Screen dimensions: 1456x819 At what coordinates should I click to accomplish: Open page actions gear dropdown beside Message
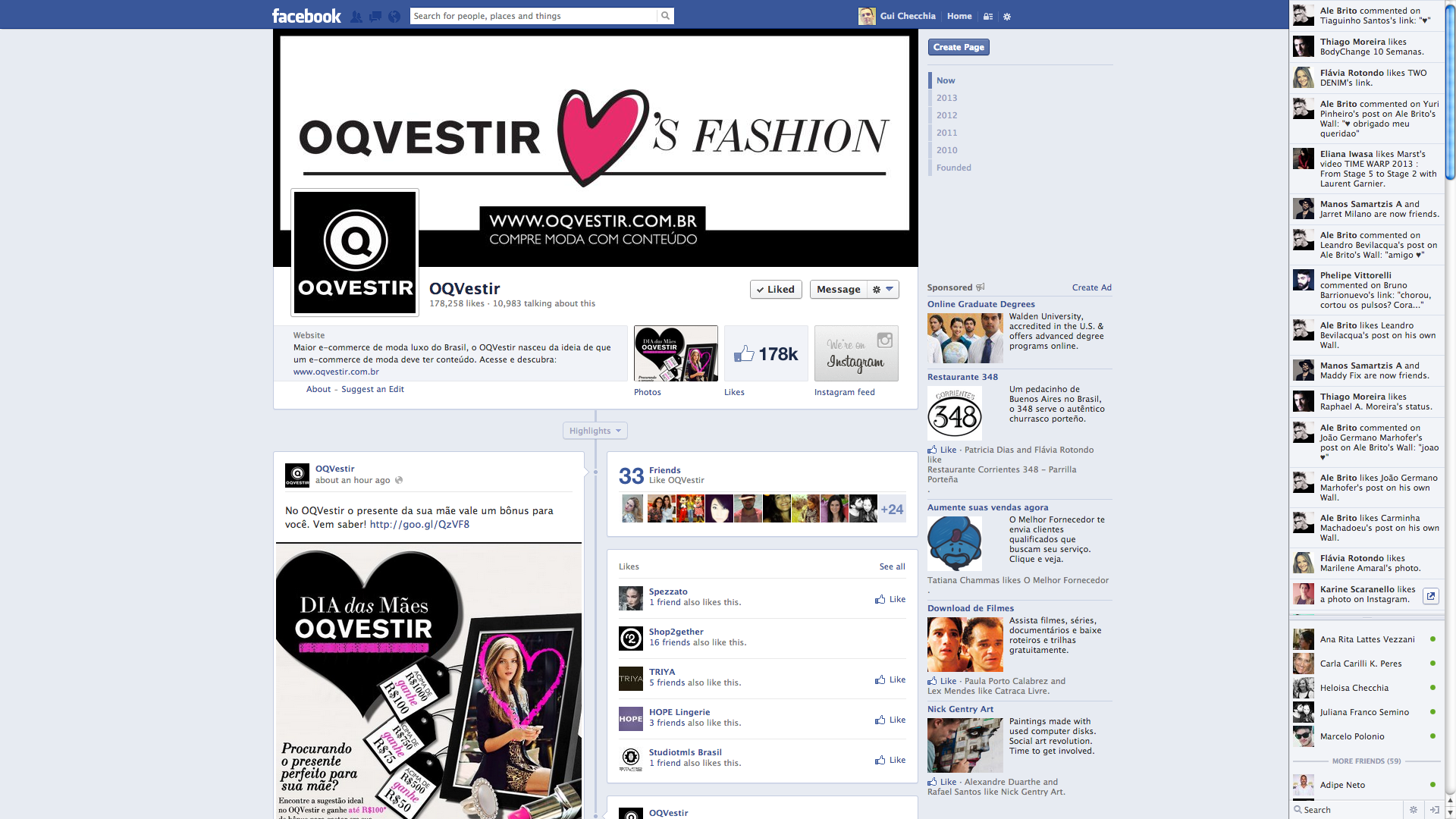(883, 289)
